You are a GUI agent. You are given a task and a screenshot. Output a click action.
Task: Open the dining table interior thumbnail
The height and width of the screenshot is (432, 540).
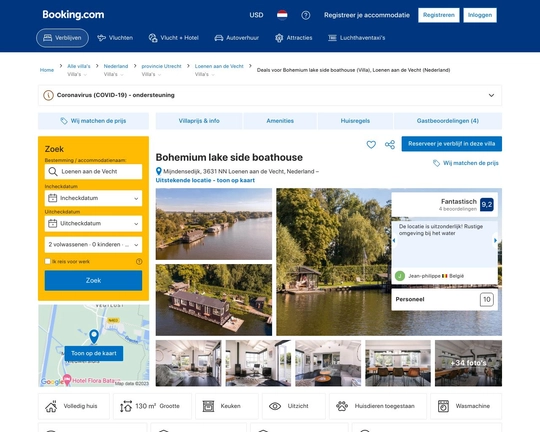[x=398, y=363]
